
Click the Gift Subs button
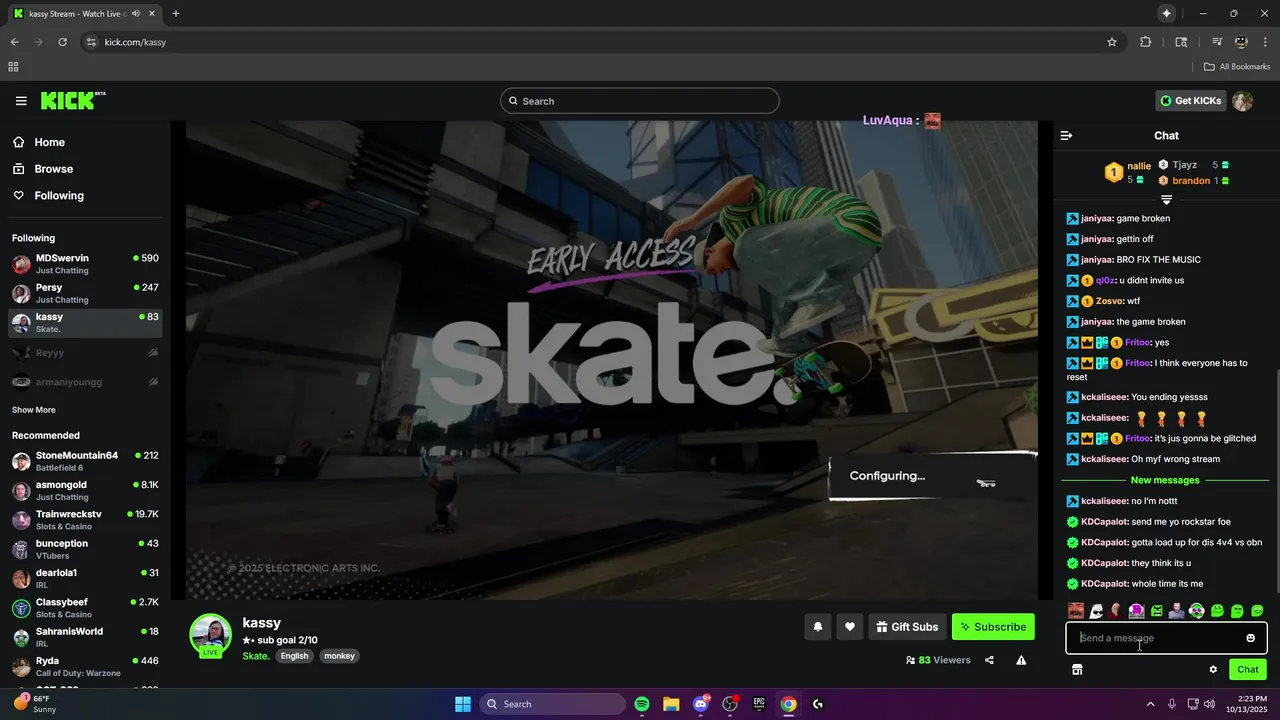[907, 627]
